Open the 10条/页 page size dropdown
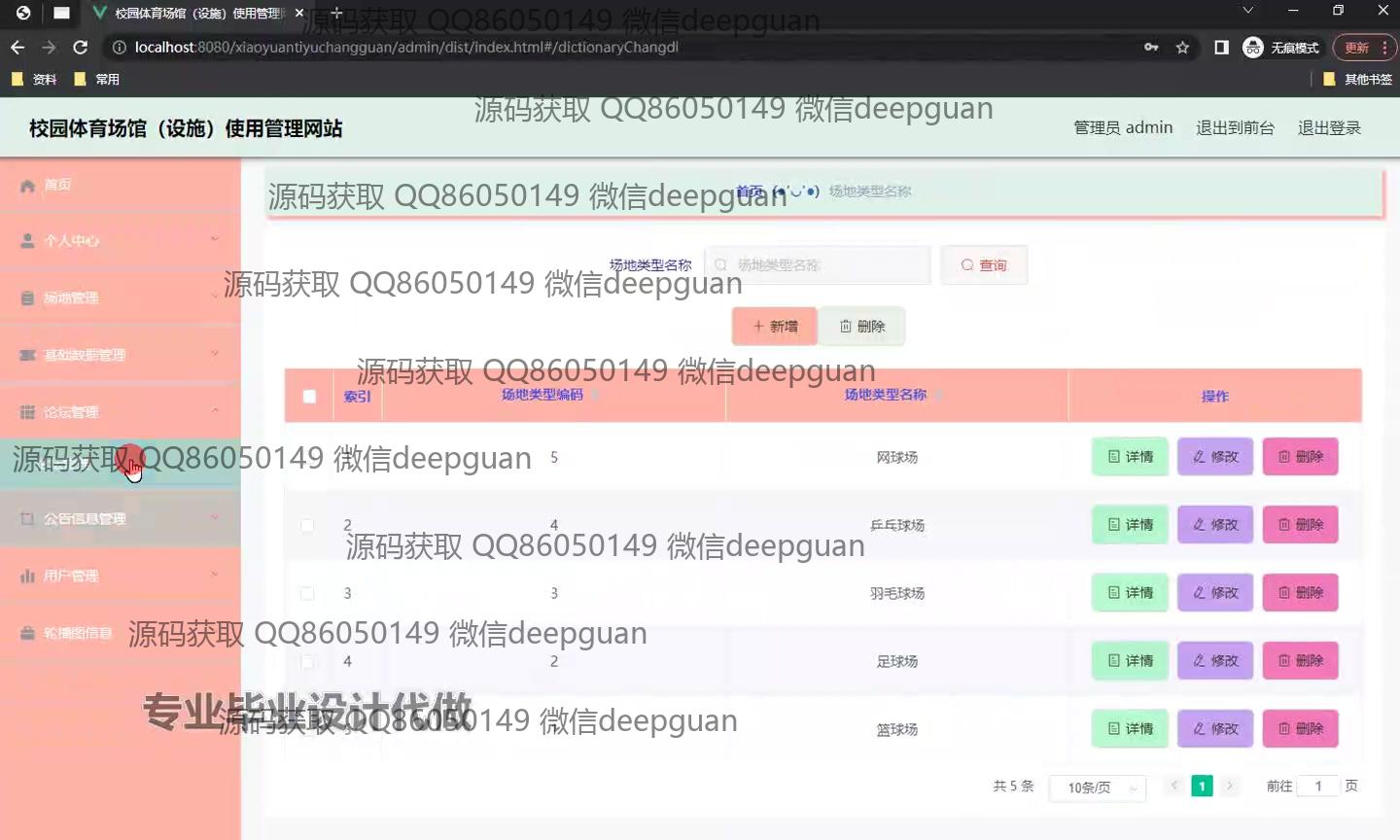Image resolution: width=1400 pixels, height=840 pixels. point(1098,787)
